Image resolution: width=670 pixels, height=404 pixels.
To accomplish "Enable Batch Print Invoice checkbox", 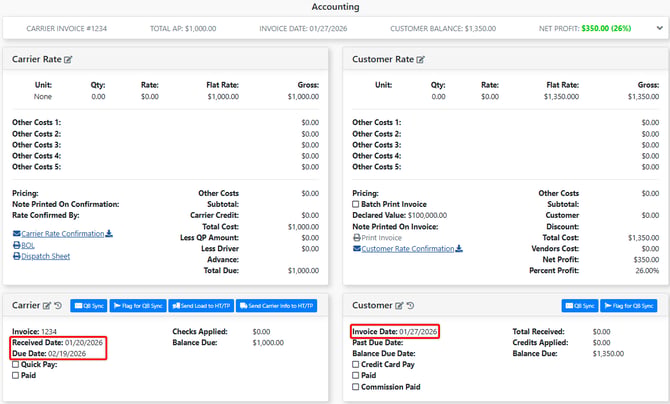I will (x=356, y=204).
